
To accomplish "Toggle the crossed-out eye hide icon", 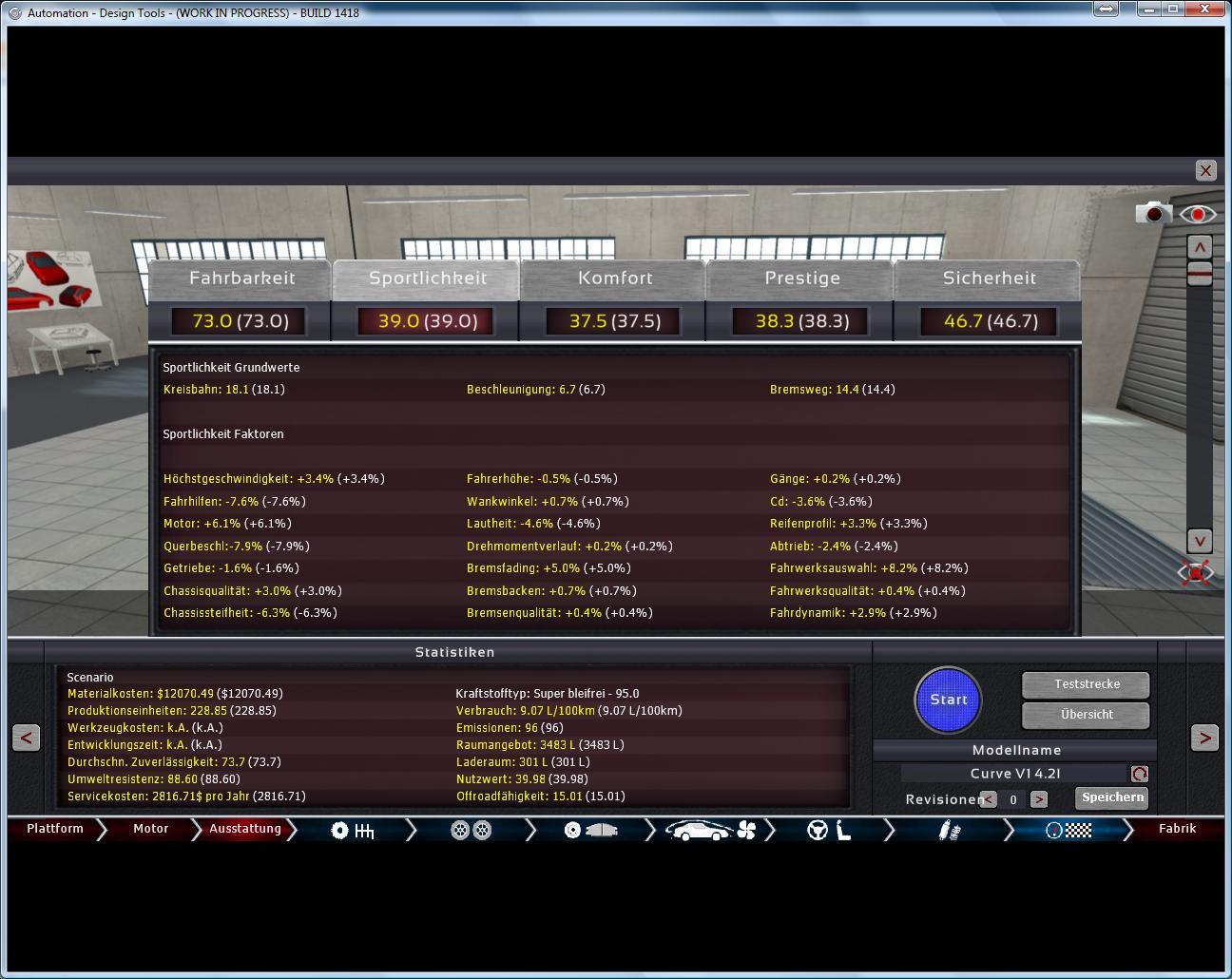I will pos(1196,573).
